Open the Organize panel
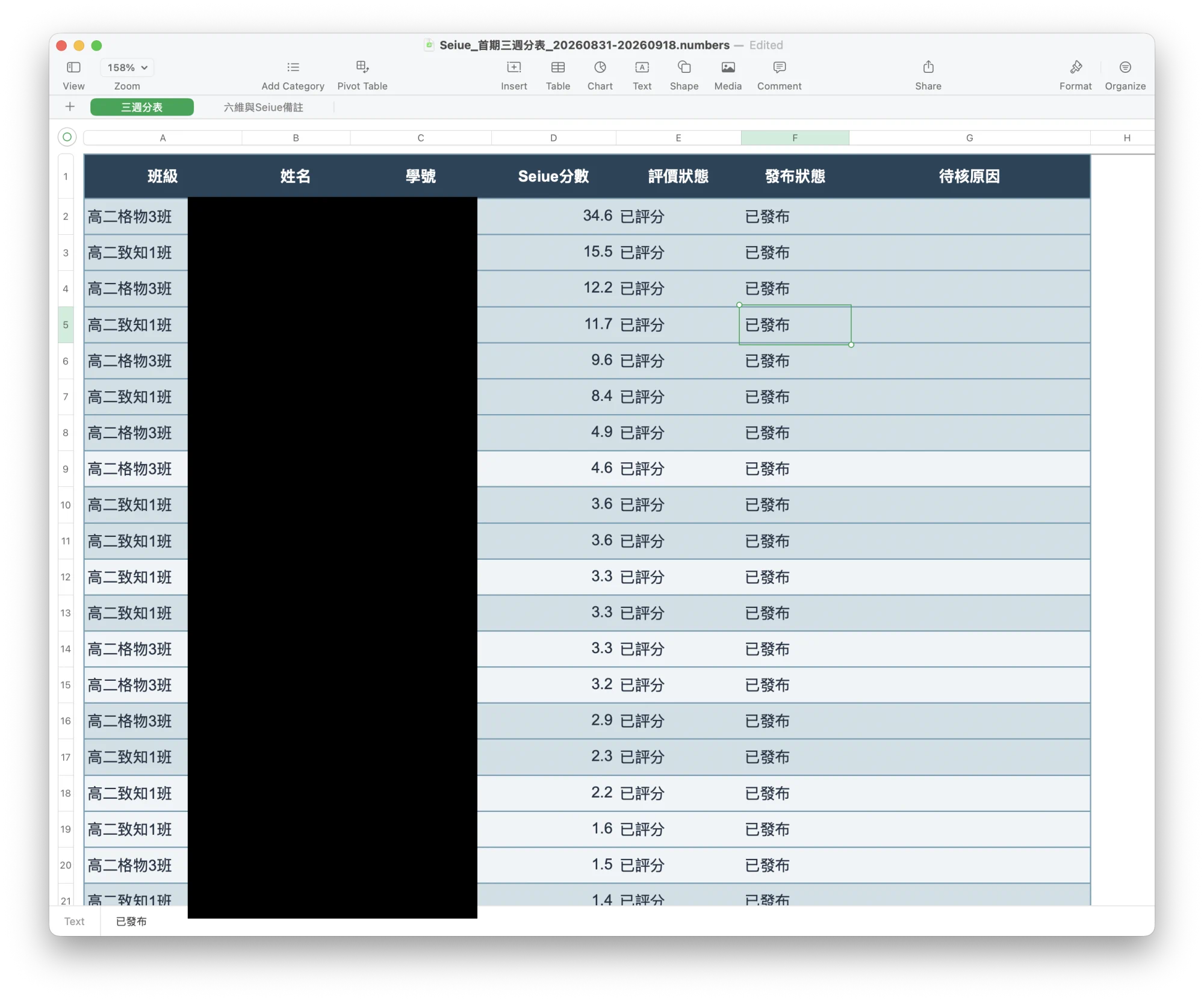The height and width of the screenshot is (1001, 1204). point(1125,67)
